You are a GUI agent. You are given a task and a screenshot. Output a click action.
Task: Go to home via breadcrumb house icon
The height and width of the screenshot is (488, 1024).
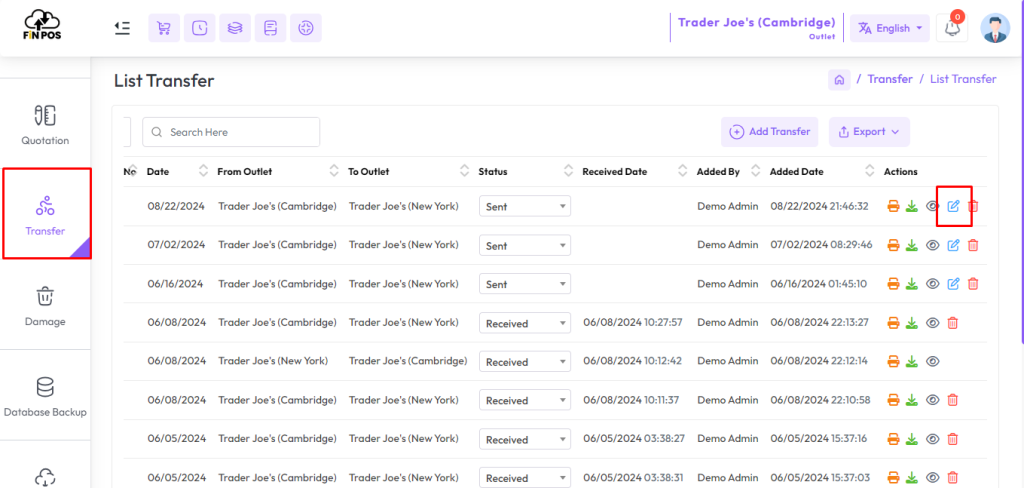pyautogui.click(x=839, y=80)
